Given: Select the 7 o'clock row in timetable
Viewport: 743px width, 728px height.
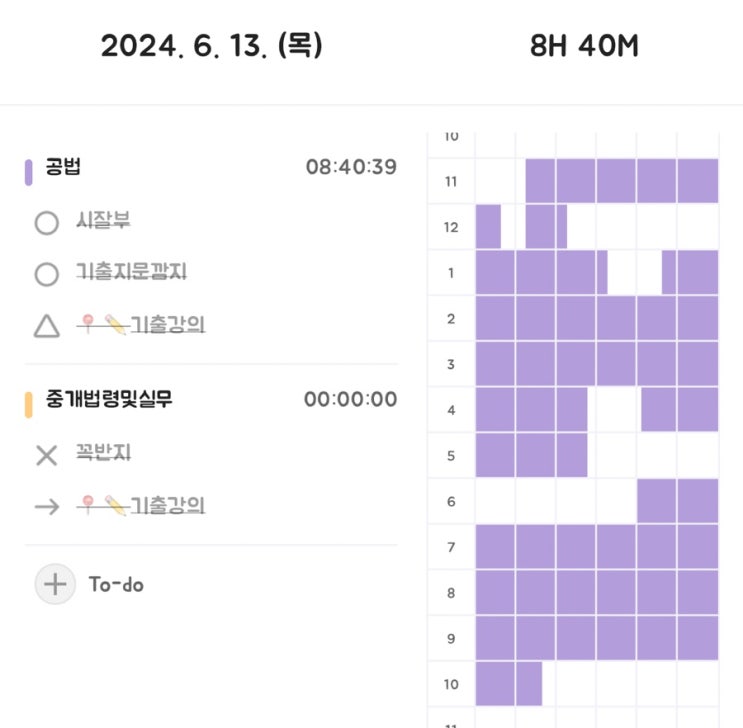Looking at the screenshot, I should 573,547.
